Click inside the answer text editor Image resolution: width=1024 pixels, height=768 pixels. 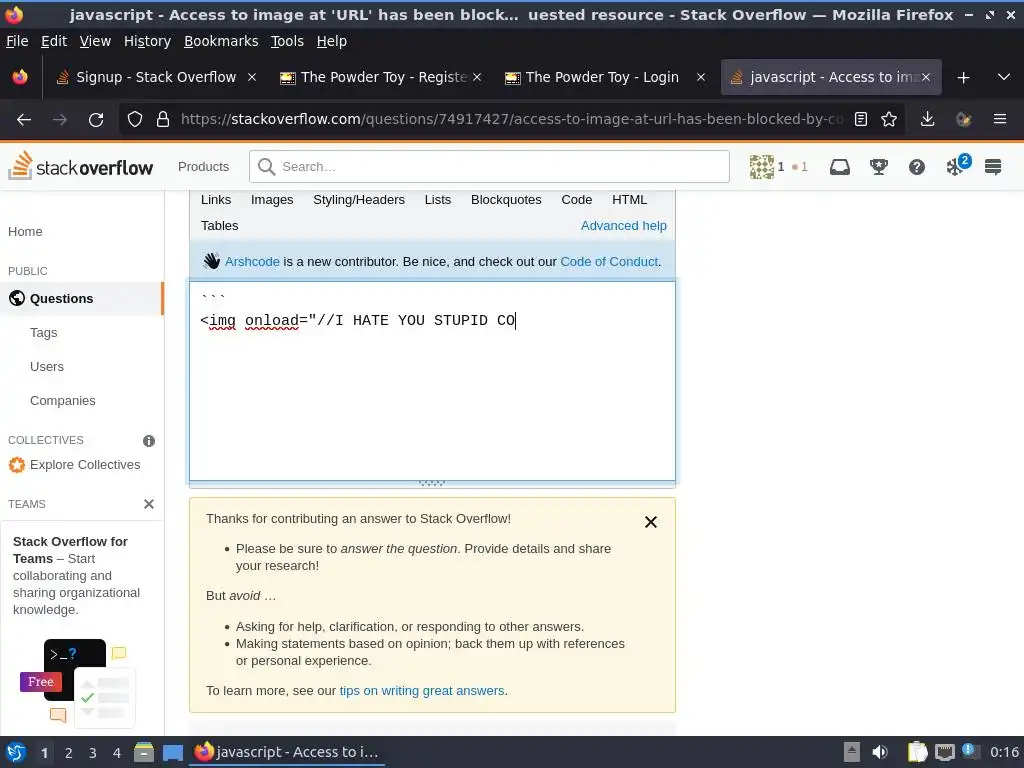[432, 381]
